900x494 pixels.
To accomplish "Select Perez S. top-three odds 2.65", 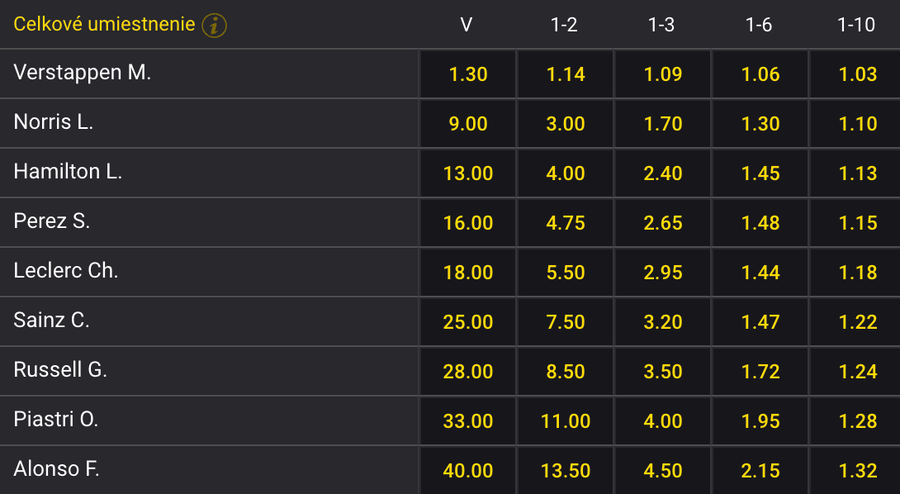I will point(662,223).
